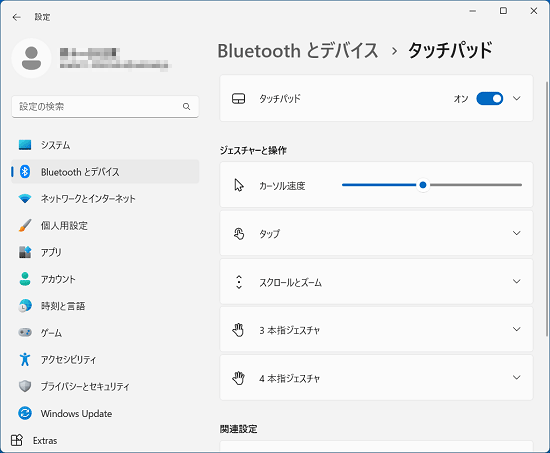Click the スクロールとズーム up-down arrows icon
550x453 pixels.
pyautogui.click(x=239, y=282)
